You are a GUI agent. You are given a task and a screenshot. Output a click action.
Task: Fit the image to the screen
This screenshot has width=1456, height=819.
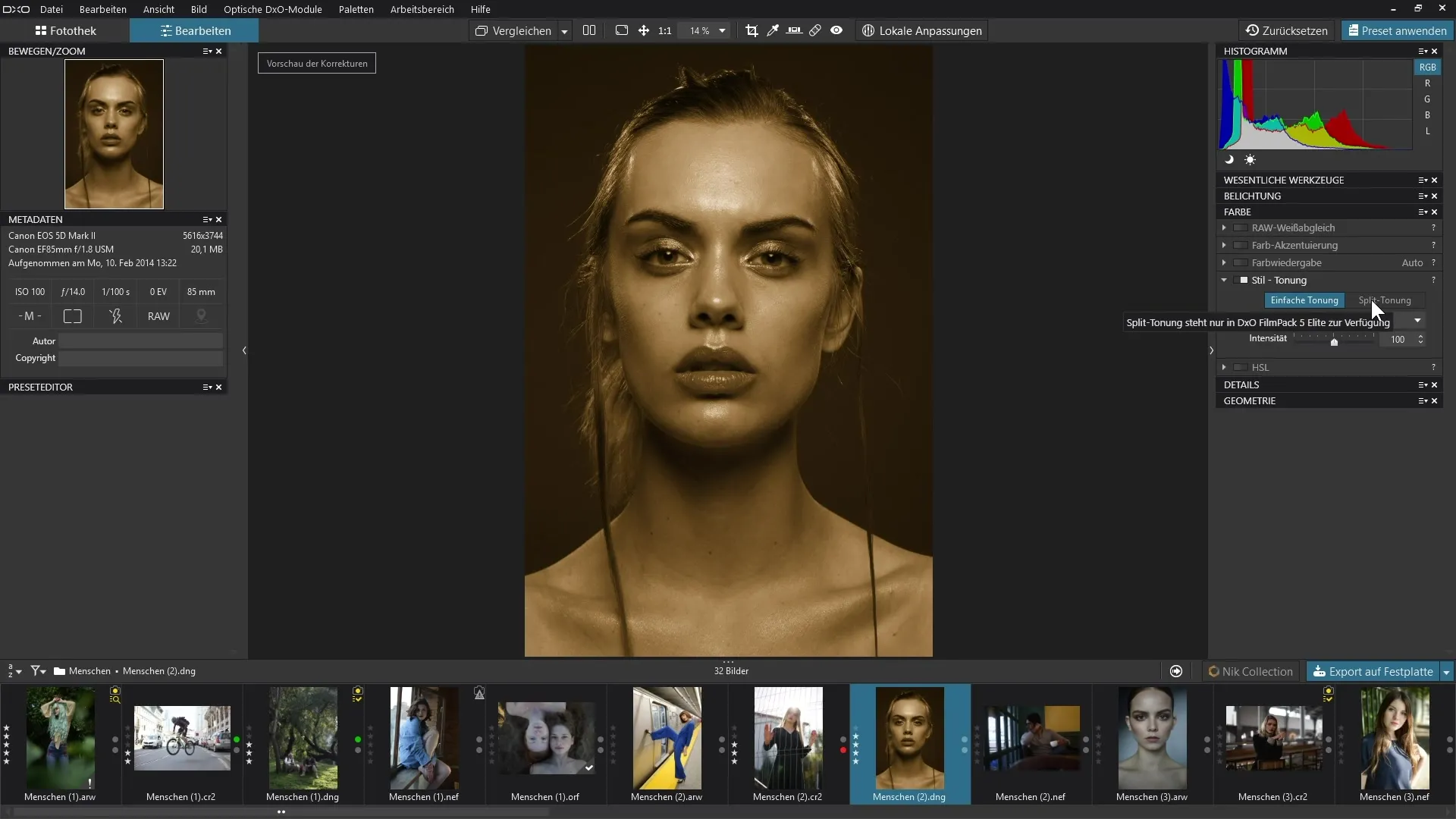click(x=622, y=30)
